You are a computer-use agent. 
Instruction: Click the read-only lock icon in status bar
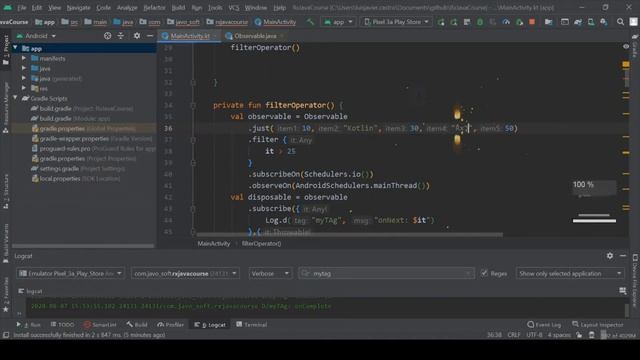coord(579,335)
